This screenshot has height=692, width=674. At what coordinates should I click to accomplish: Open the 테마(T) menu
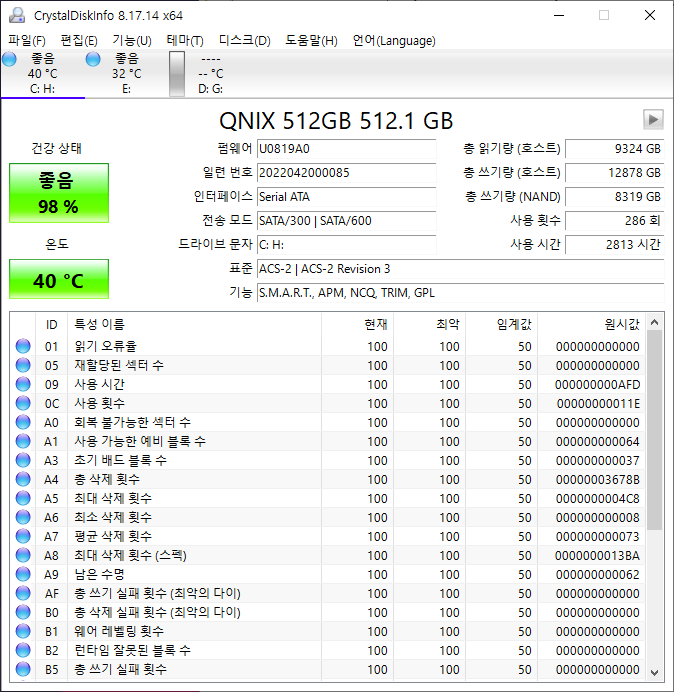click(x=185, y=41)
